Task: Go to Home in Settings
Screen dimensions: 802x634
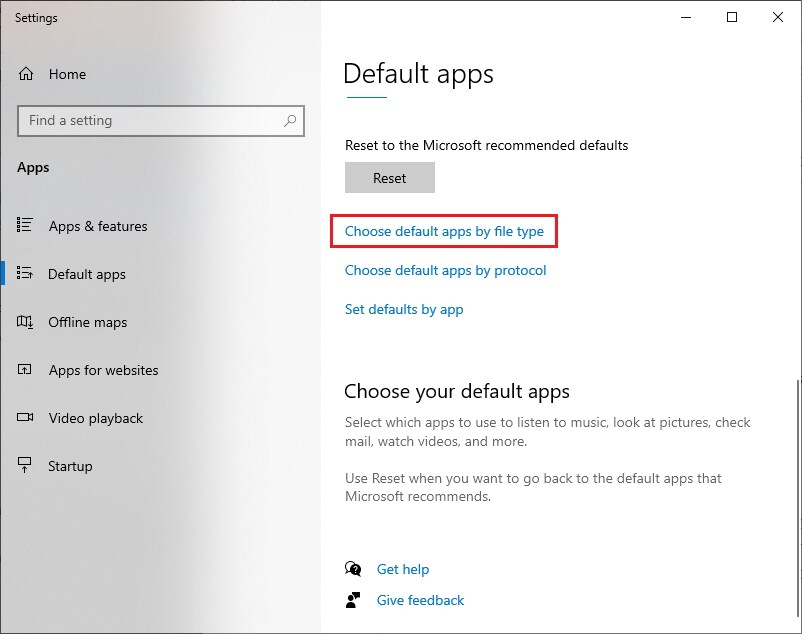Action: click(x=68, y=74)
